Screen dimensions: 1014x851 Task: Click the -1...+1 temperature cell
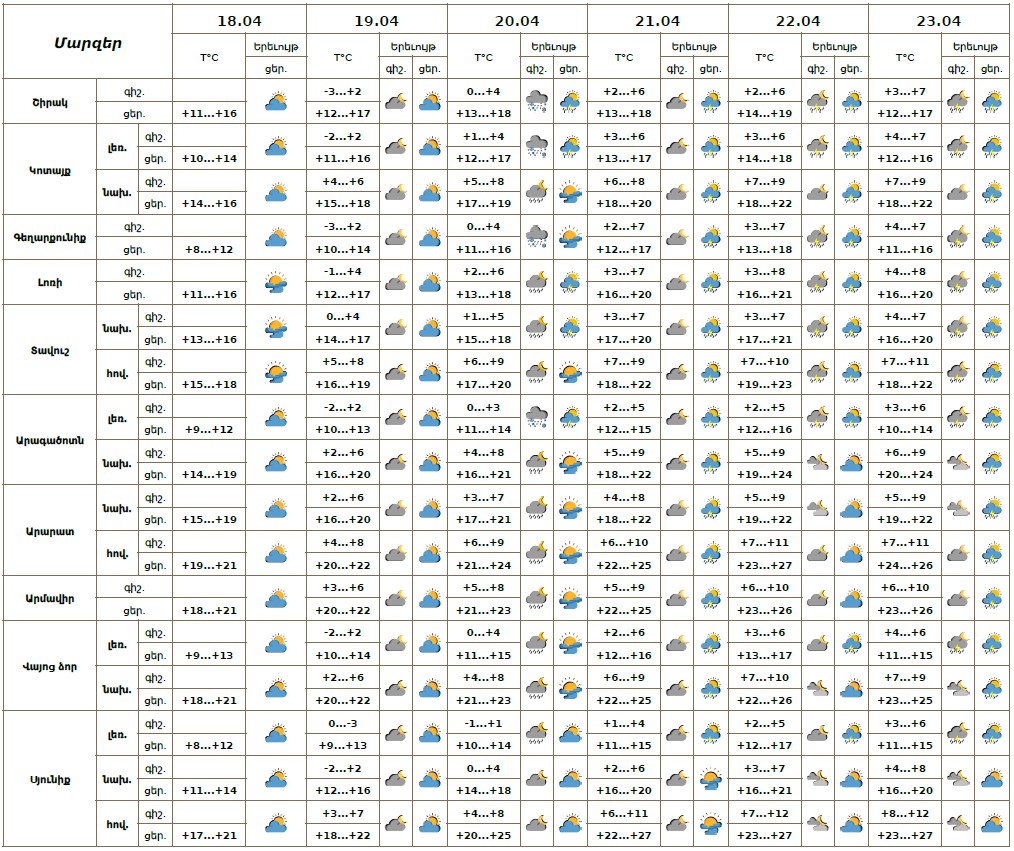click(x=483, y=724)
